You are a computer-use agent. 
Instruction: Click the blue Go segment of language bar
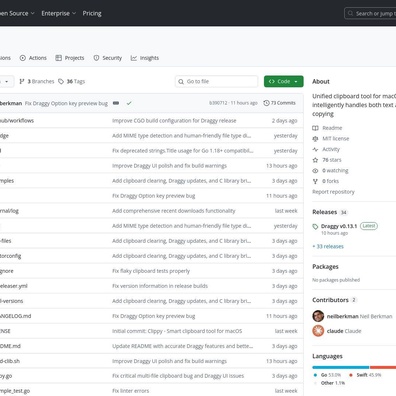(x=341, y=367)
